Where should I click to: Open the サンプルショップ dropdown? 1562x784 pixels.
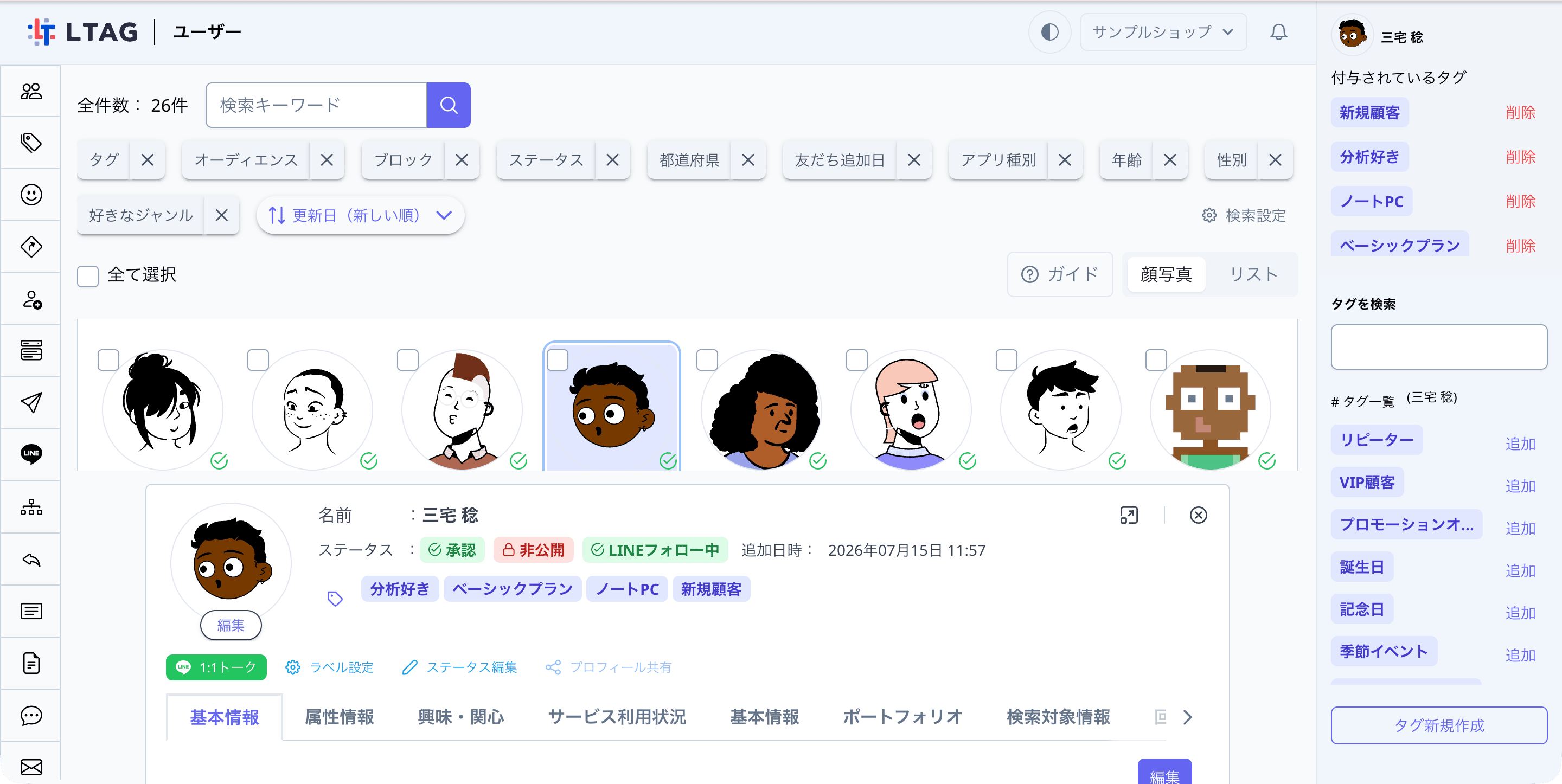point(1163,32)
